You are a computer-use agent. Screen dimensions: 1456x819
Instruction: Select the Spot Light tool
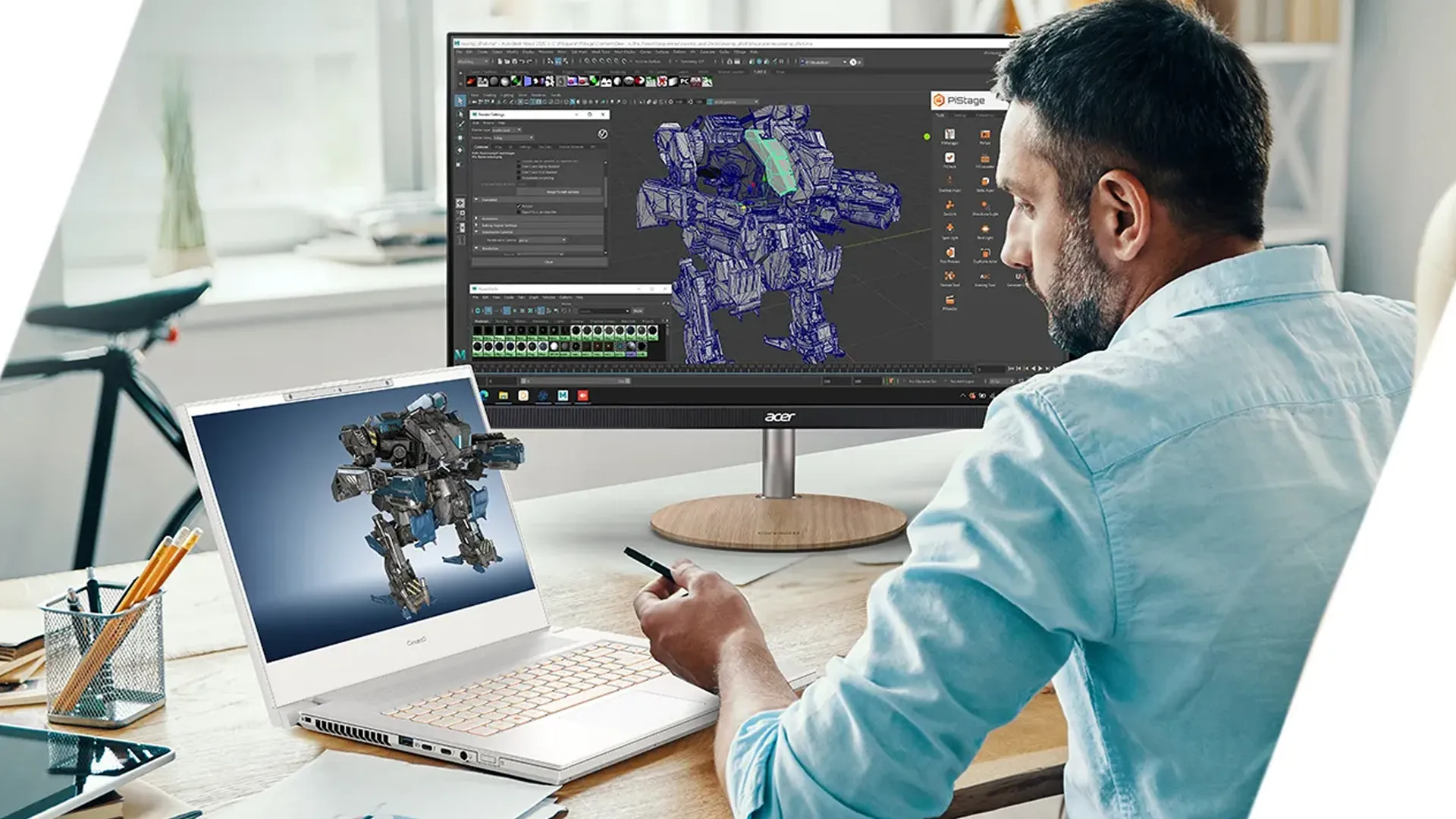[x=949, y=229]
